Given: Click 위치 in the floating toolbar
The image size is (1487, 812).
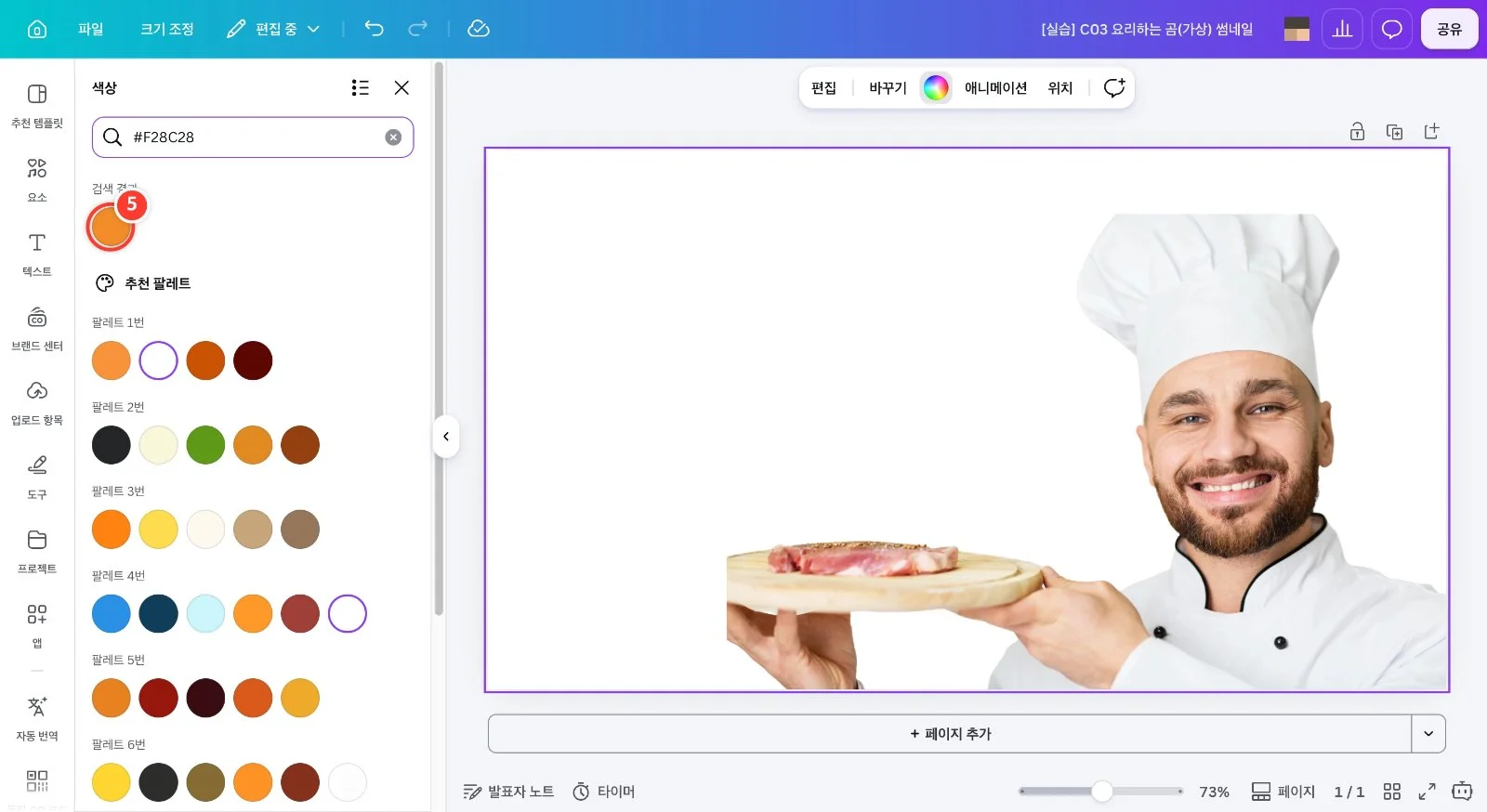Looking at the screenshot, I should tap(1060, 87).
